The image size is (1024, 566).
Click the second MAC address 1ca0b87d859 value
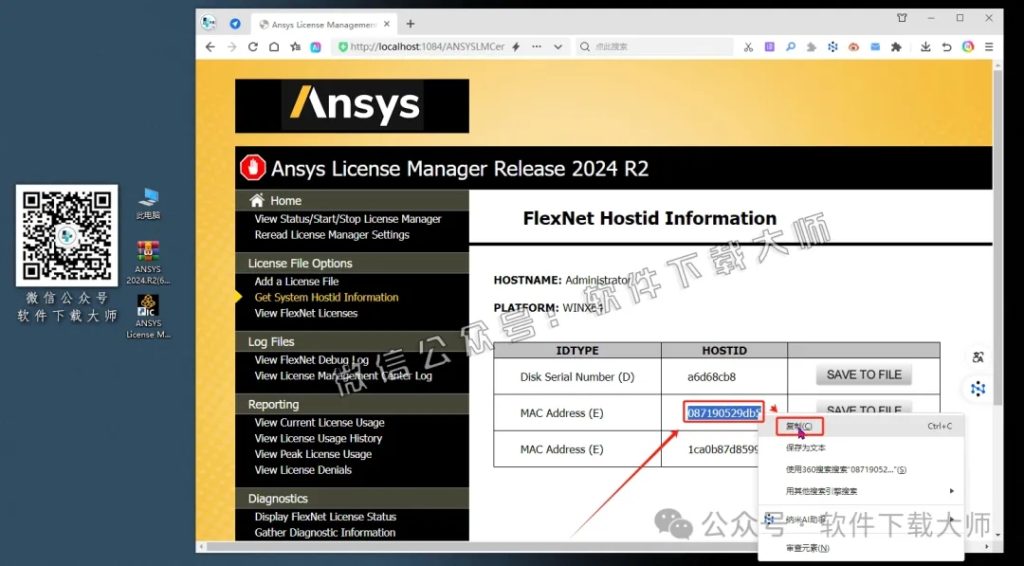pos(722,449)
